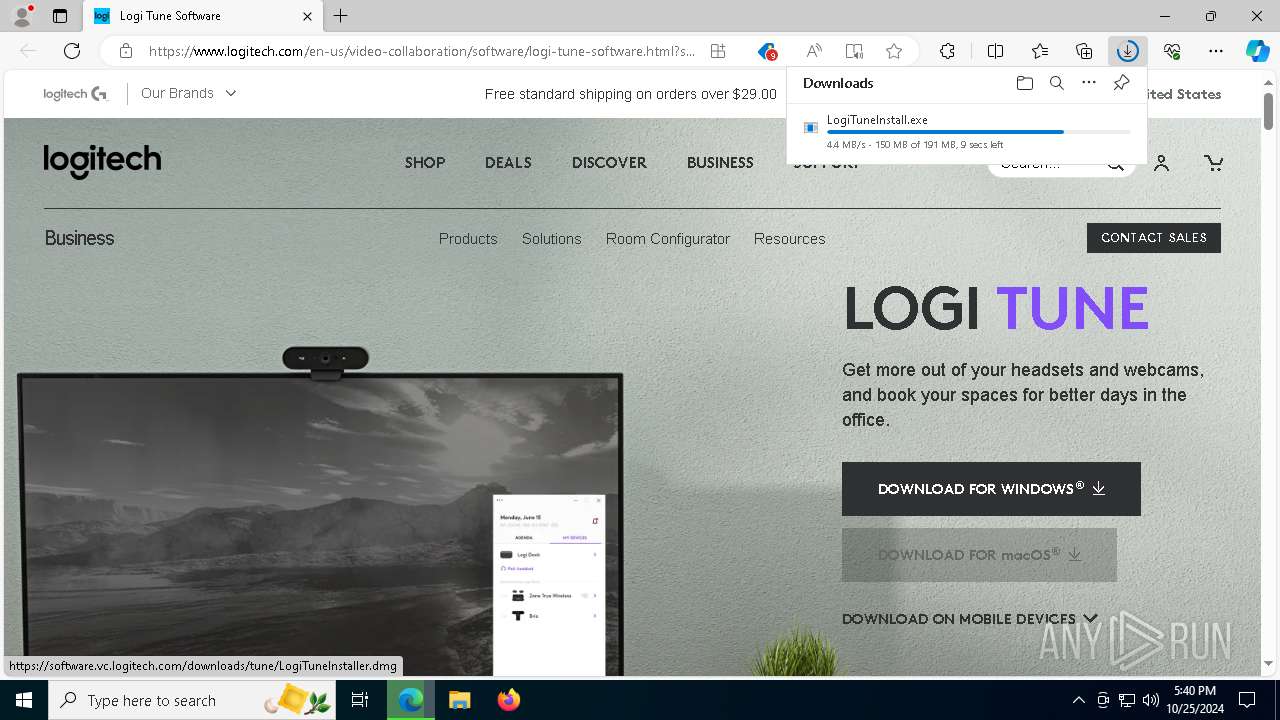Open the account user icon
Viewport: 1280px width, 720px height.
pyautogui.click(x=1161, y=163)
